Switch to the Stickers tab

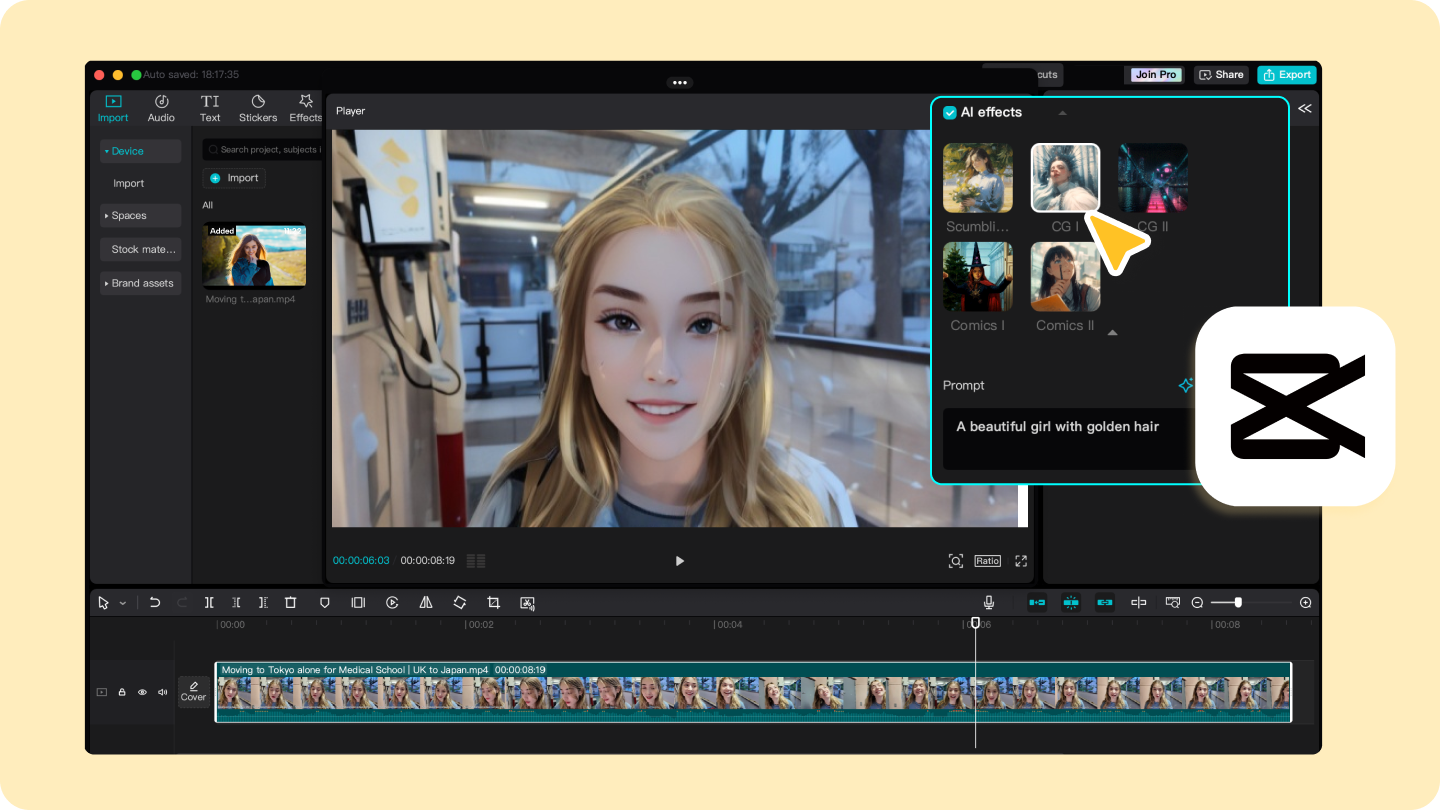258,108
